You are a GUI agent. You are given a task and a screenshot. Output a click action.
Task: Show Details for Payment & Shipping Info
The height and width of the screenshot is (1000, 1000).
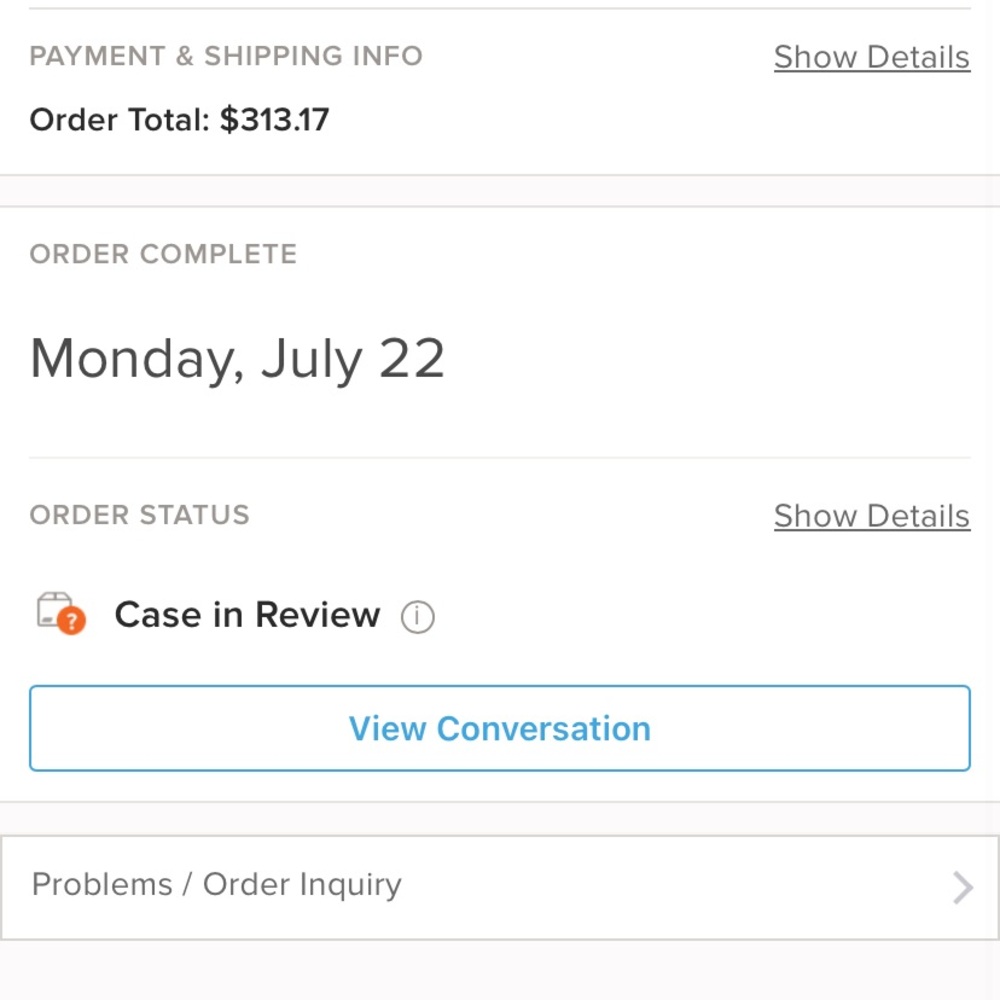[x=872, y=57]
